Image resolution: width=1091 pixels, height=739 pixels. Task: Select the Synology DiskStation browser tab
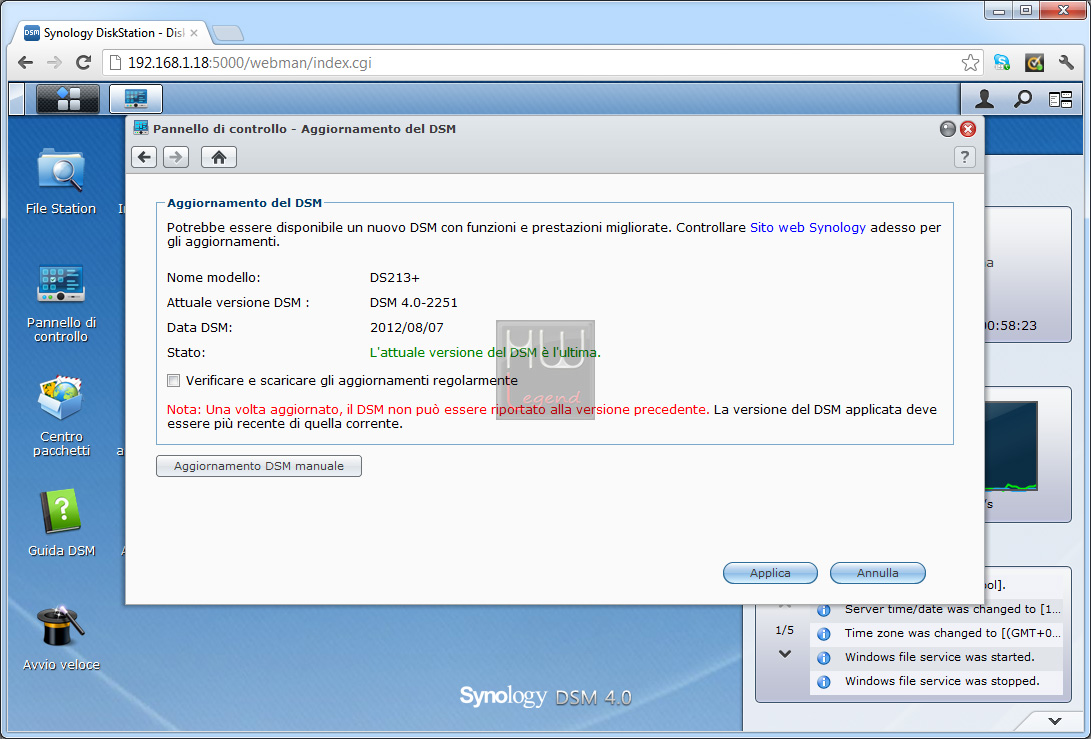coord(111,33)
